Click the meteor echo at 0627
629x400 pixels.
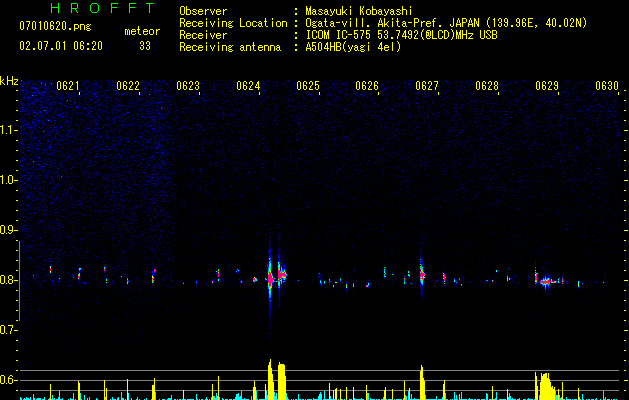click(422, 275)
